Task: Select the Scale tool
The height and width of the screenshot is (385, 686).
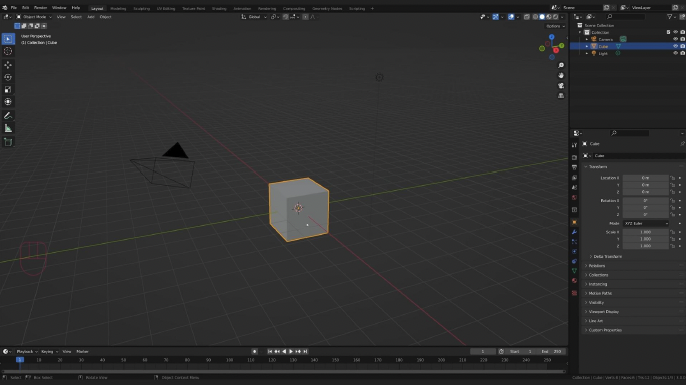Action: click(x=8, y=89)
